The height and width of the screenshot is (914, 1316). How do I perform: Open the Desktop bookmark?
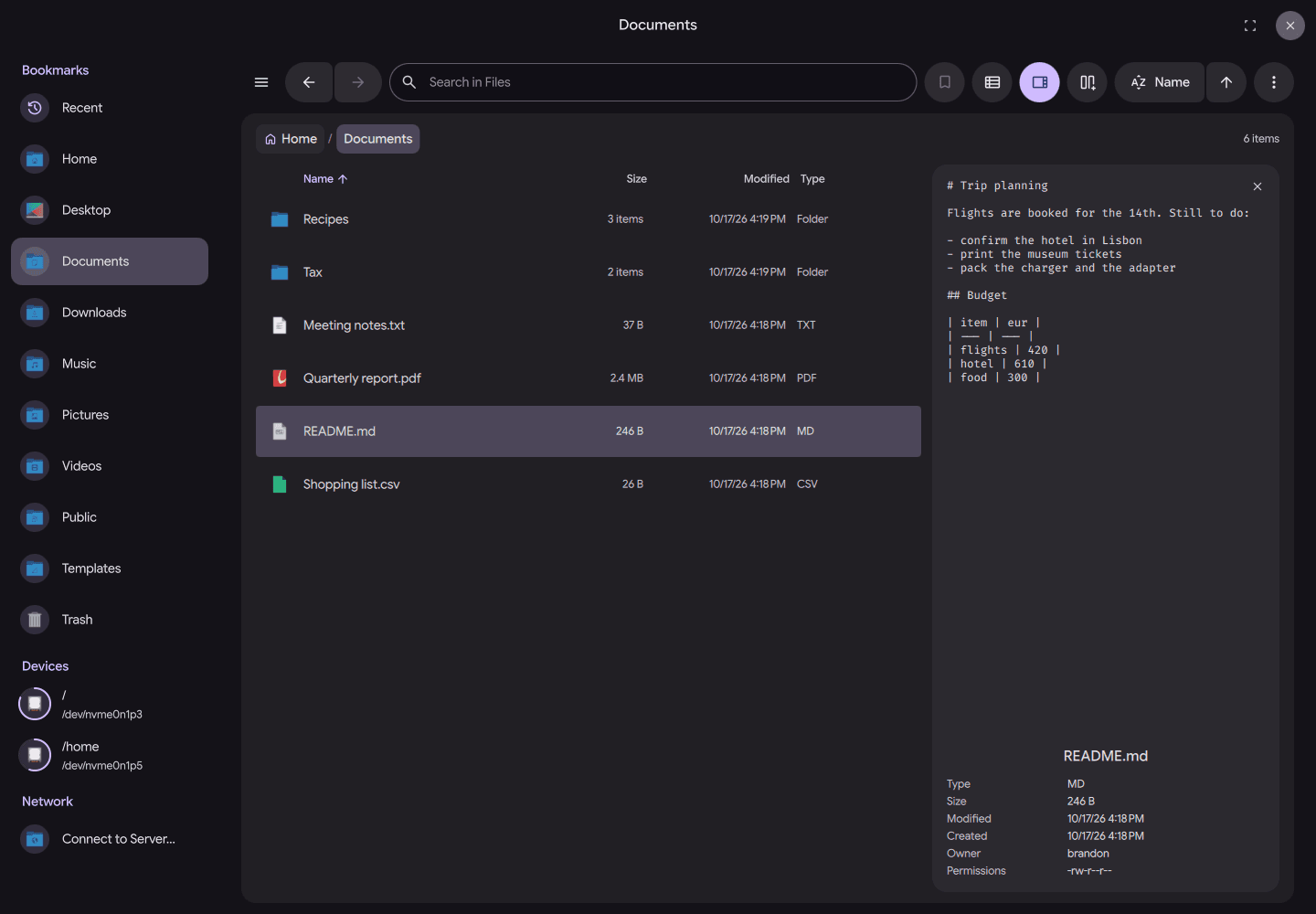tap(110, 210)
